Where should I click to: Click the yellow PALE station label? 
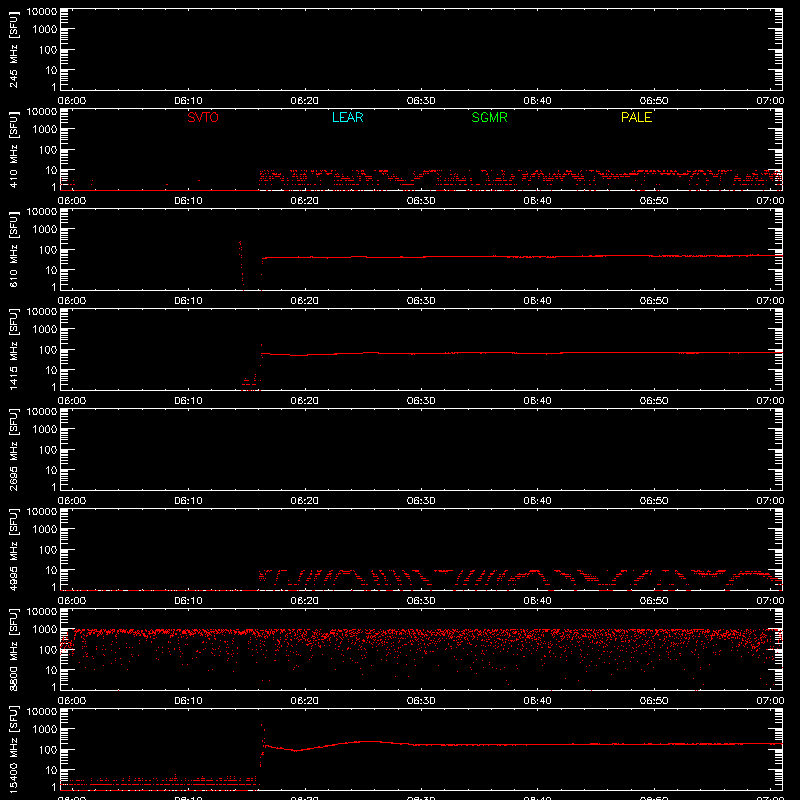coord(636,117)
